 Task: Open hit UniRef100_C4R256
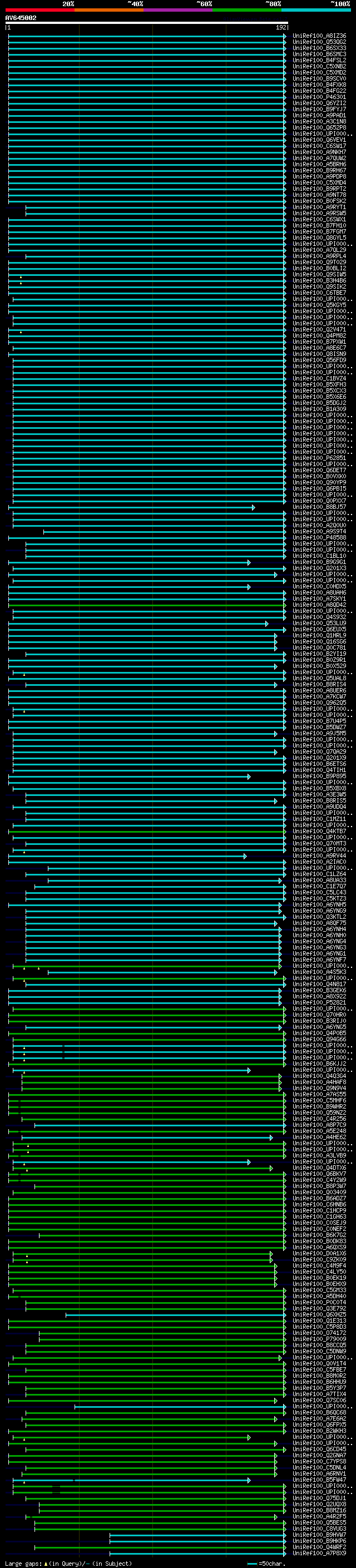319,1119
